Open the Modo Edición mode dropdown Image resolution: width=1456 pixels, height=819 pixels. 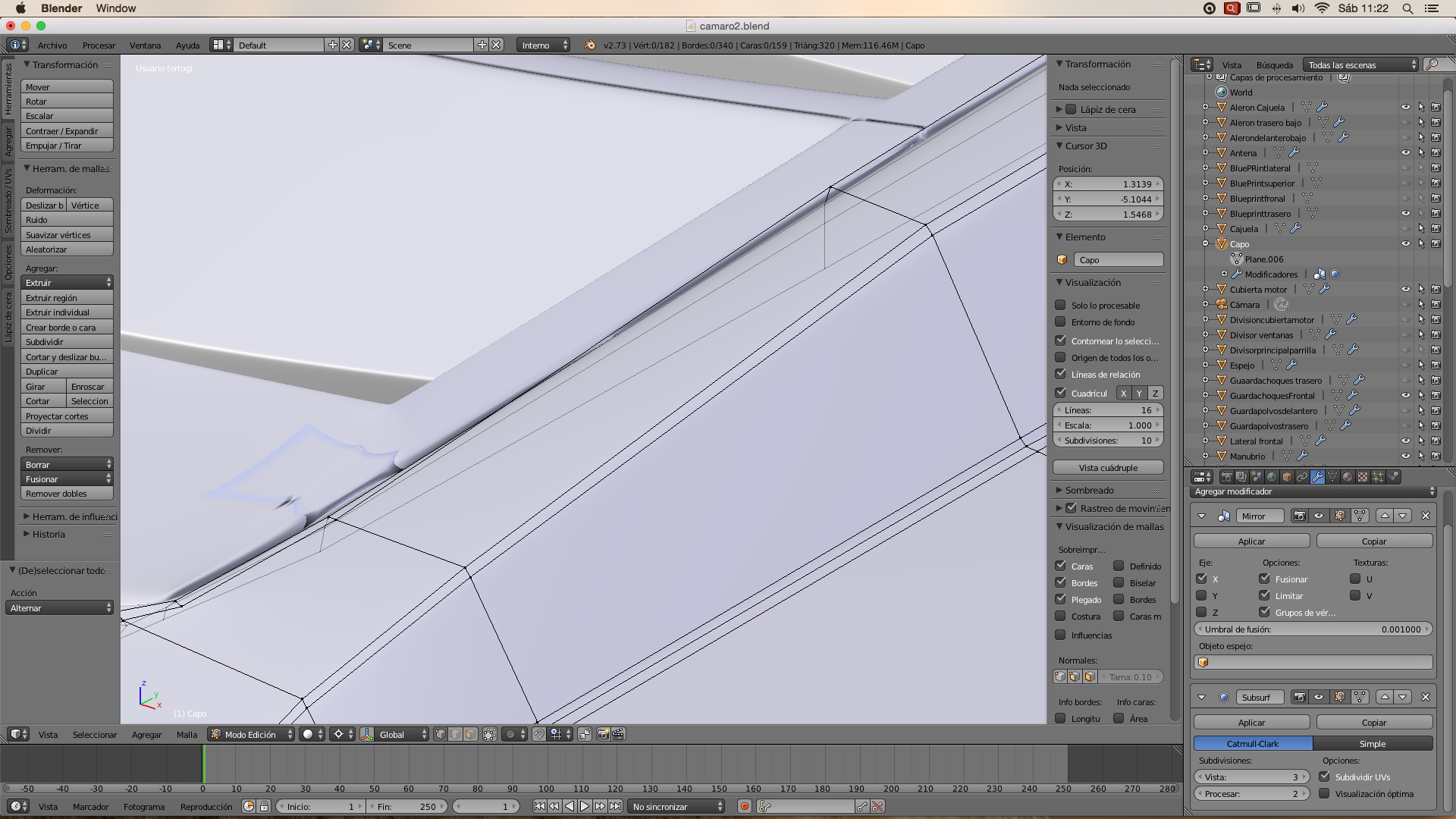pos(252,734)
